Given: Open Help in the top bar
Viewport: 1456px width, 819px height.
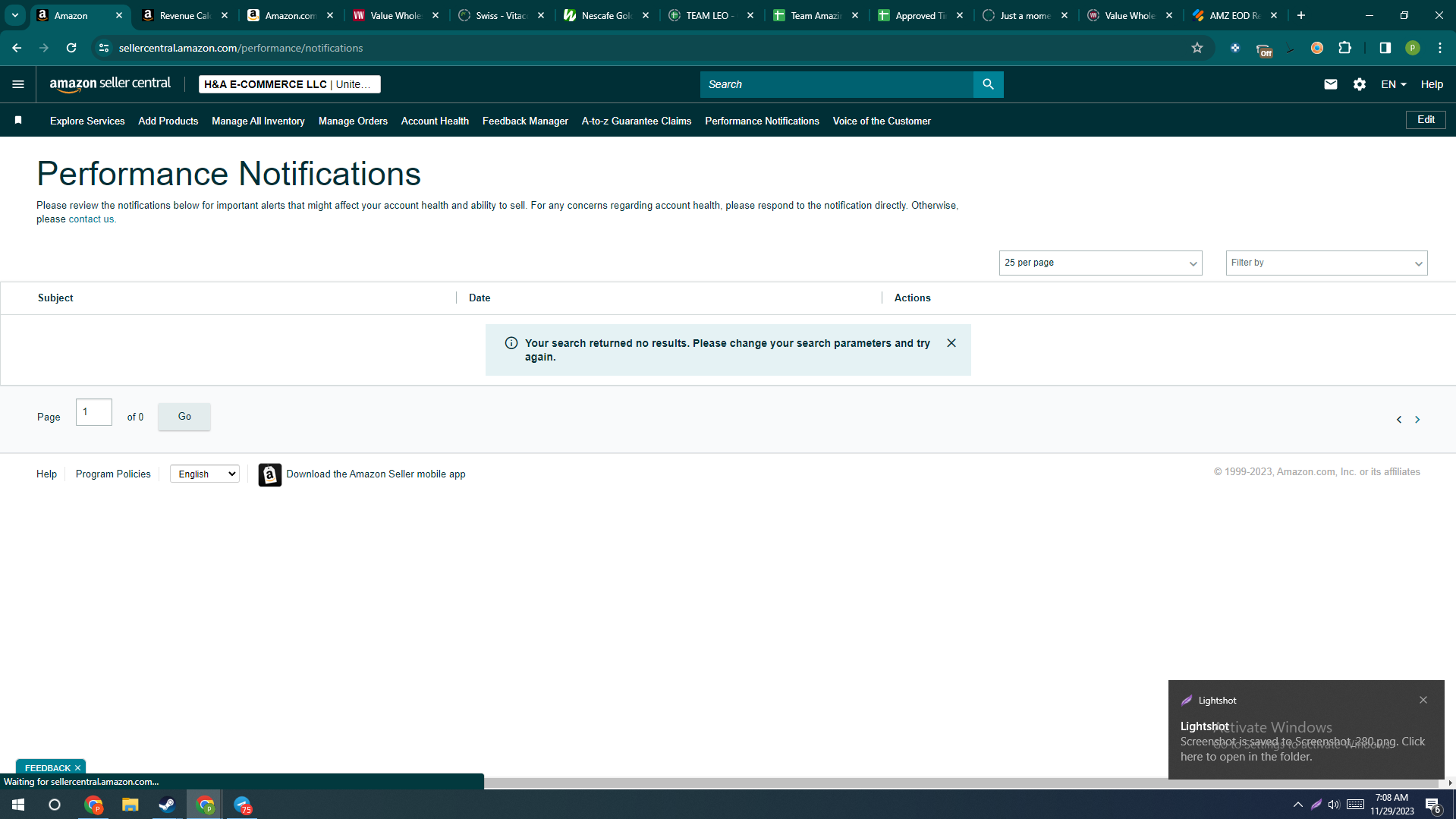Looking at the screenshot, I should click(1432, 84).
